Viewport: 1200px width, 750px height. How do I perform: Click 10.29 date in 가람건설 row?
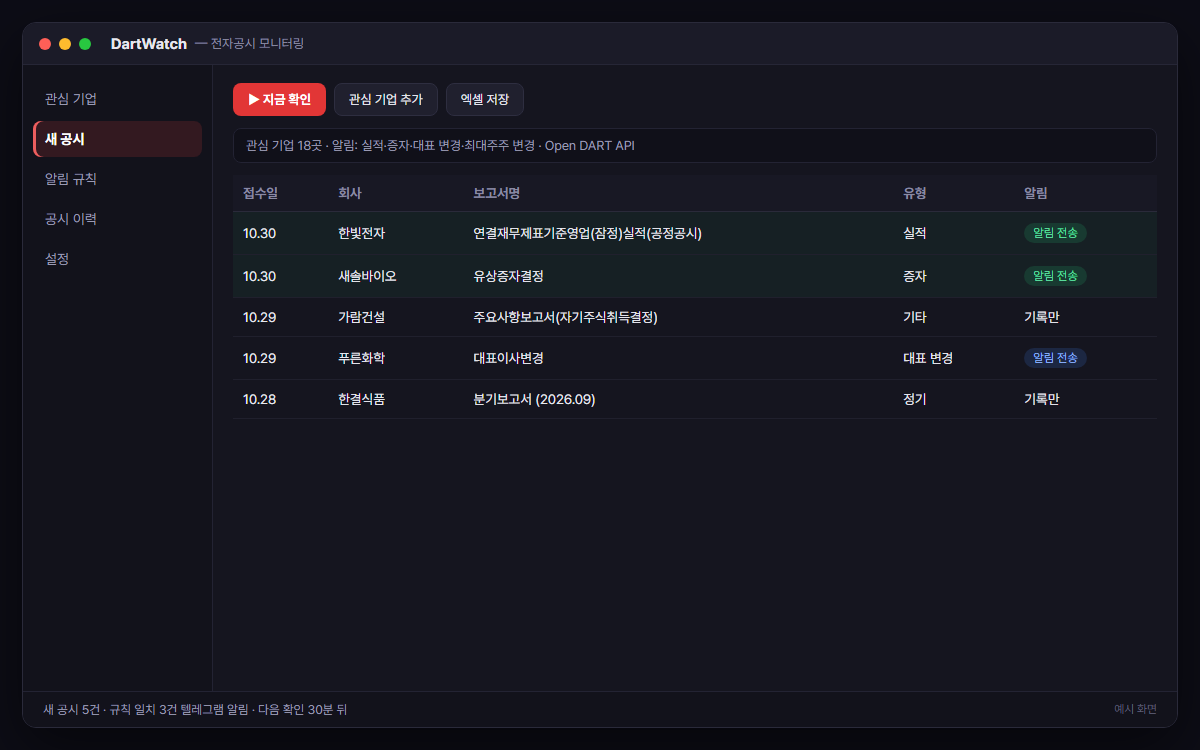(260, 317)
